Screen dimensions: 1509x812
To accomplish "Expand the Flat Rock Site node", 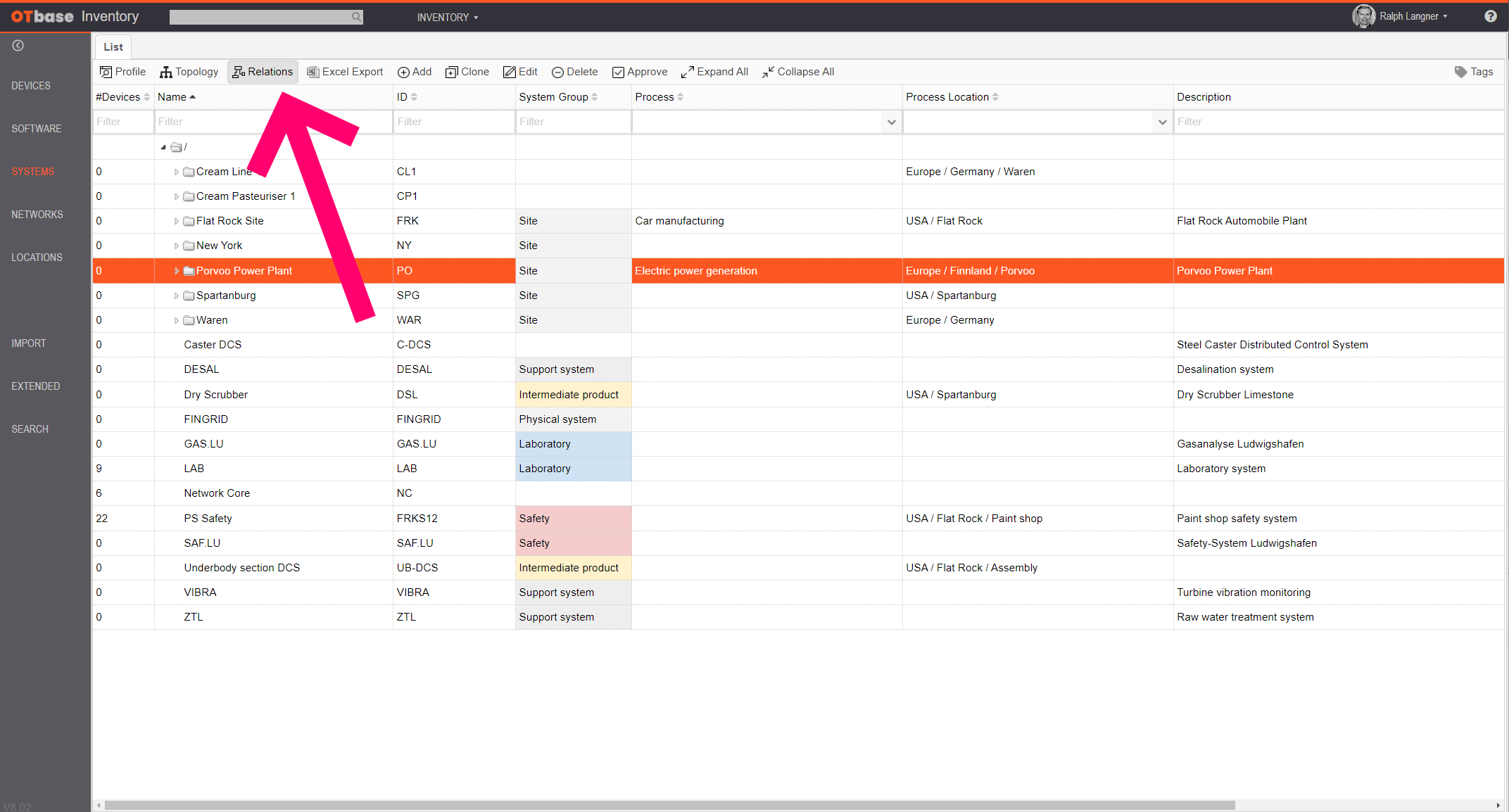I will click(x=176, y=221).
